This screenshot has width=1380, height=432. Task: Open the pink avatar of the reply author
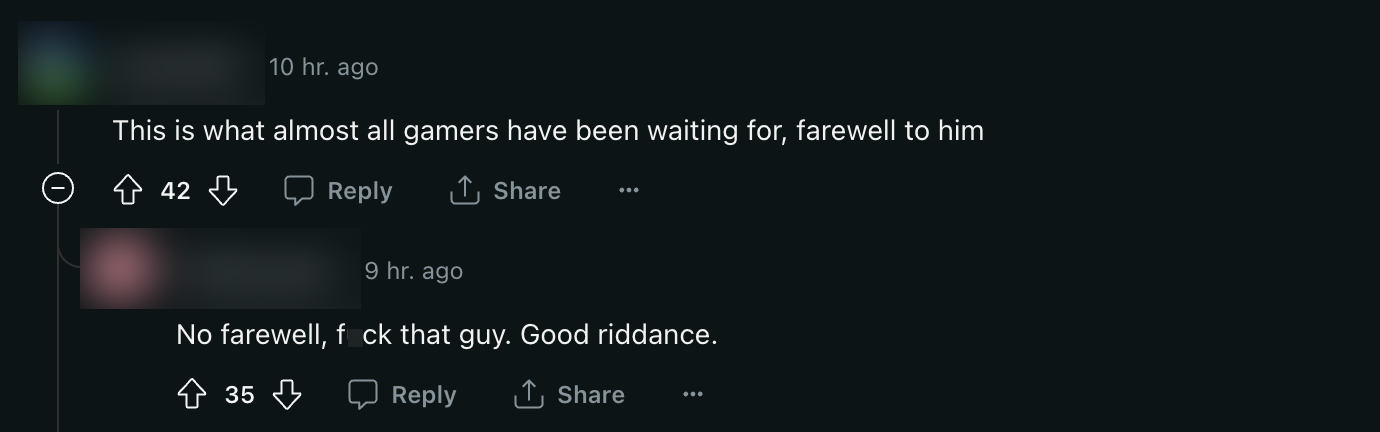118,268
